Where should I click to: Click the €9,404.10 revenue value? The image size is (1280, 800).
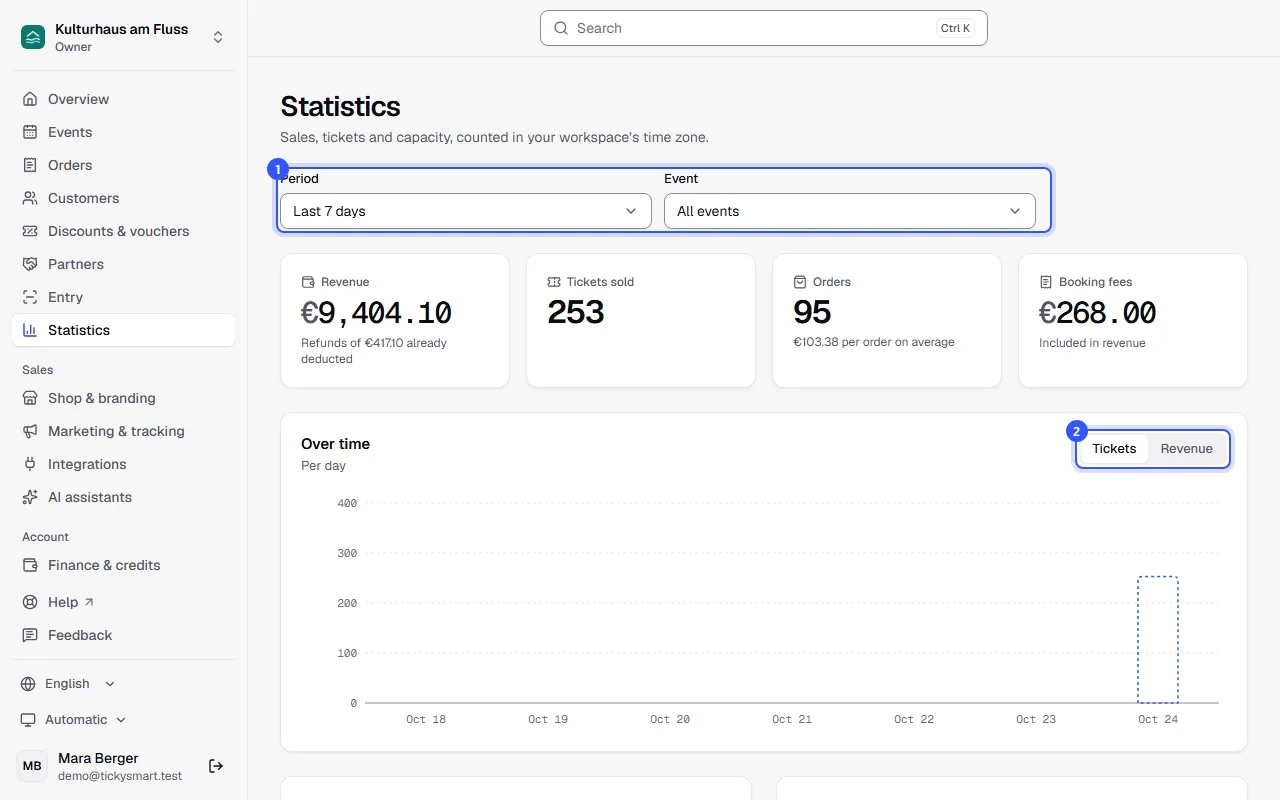(x=377, y=313)
